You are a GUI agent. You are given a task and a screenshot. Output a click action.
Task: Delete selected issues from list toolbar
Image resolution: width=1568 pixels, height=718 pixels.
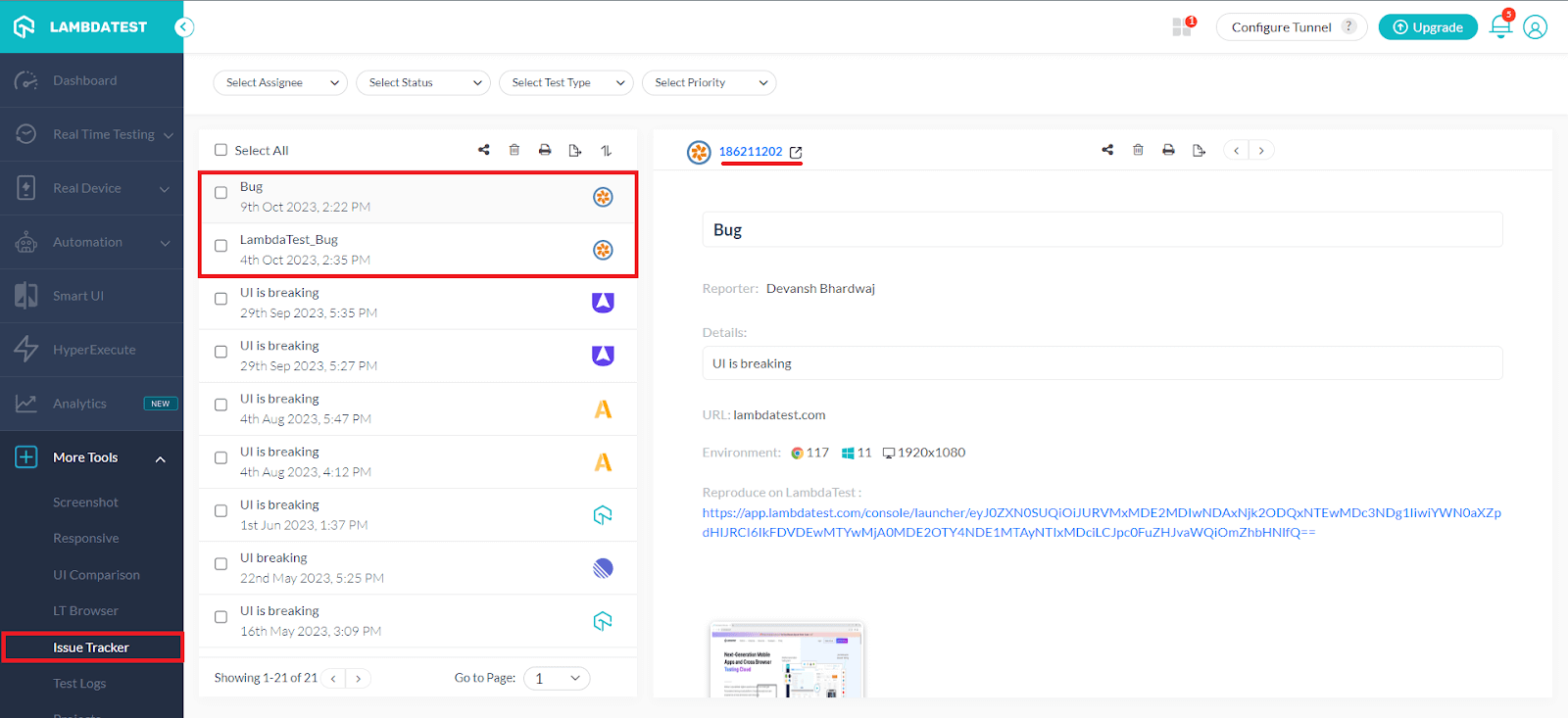514,150
